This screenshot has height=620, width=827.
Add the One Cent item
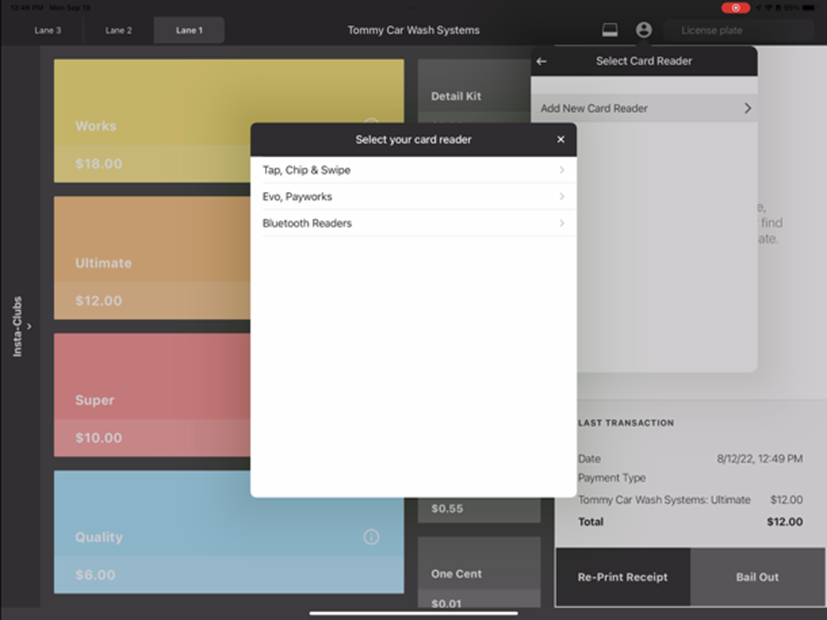click(479, 572)
